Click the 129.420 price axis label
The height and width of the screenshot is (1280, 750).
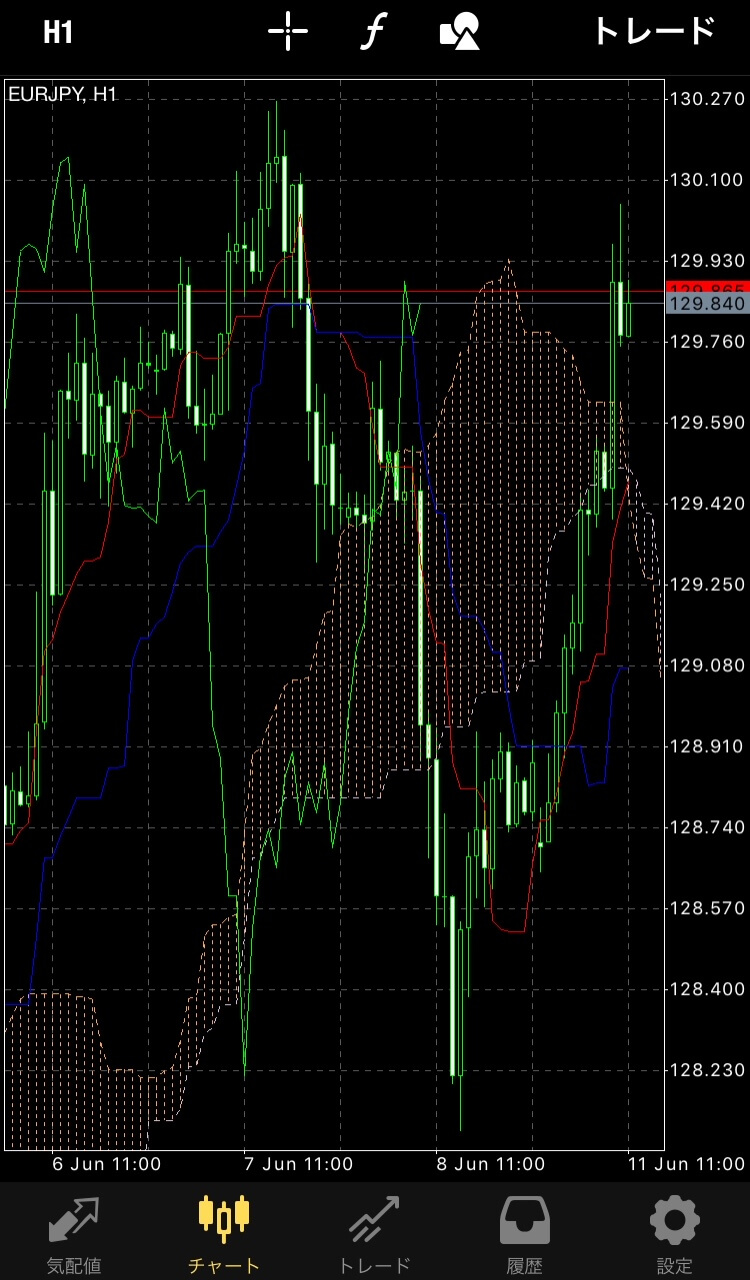[707, 504]
